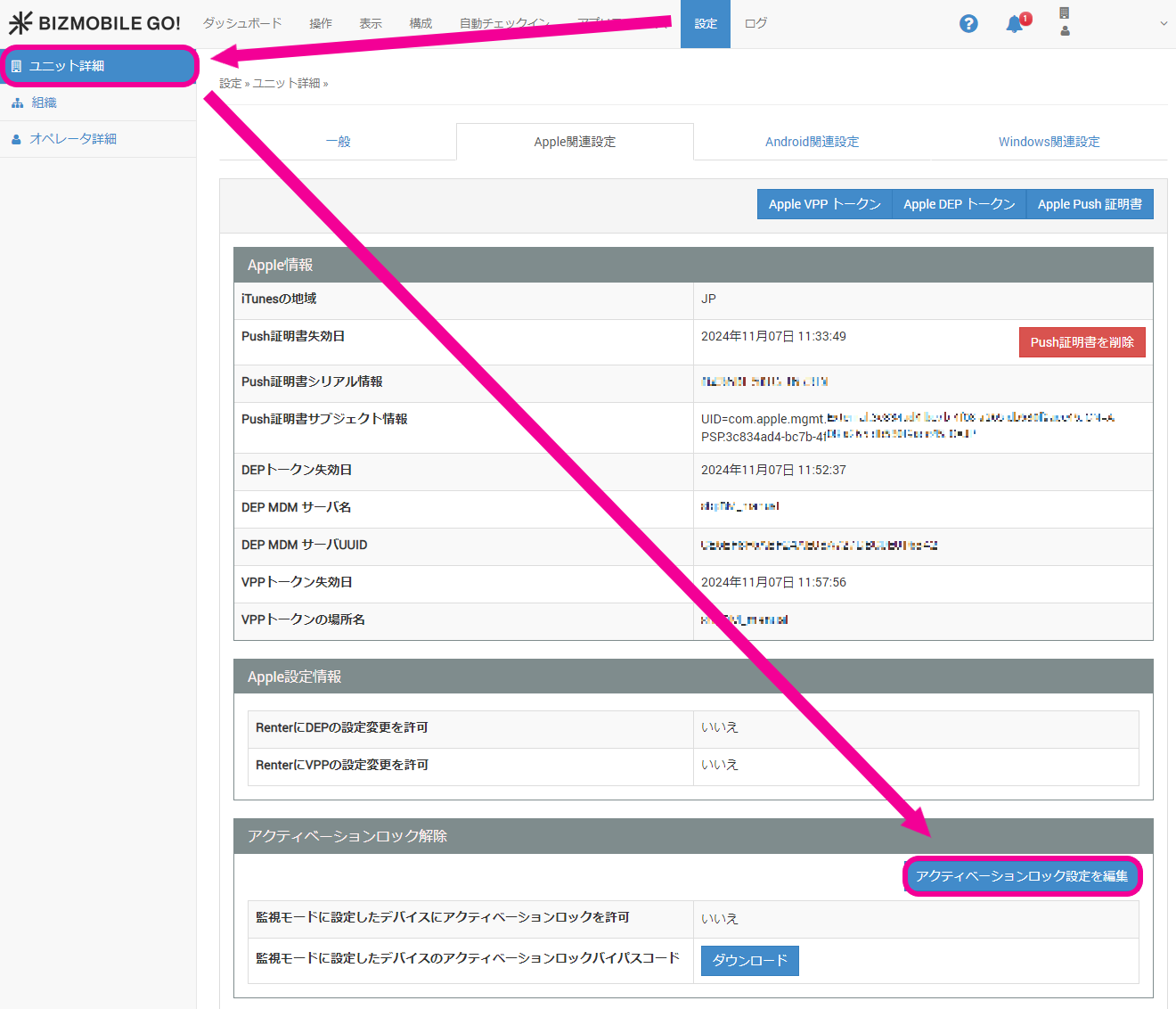
Task: Click the ユニット詳細 sidebar icon
Action: coord(16,67)
